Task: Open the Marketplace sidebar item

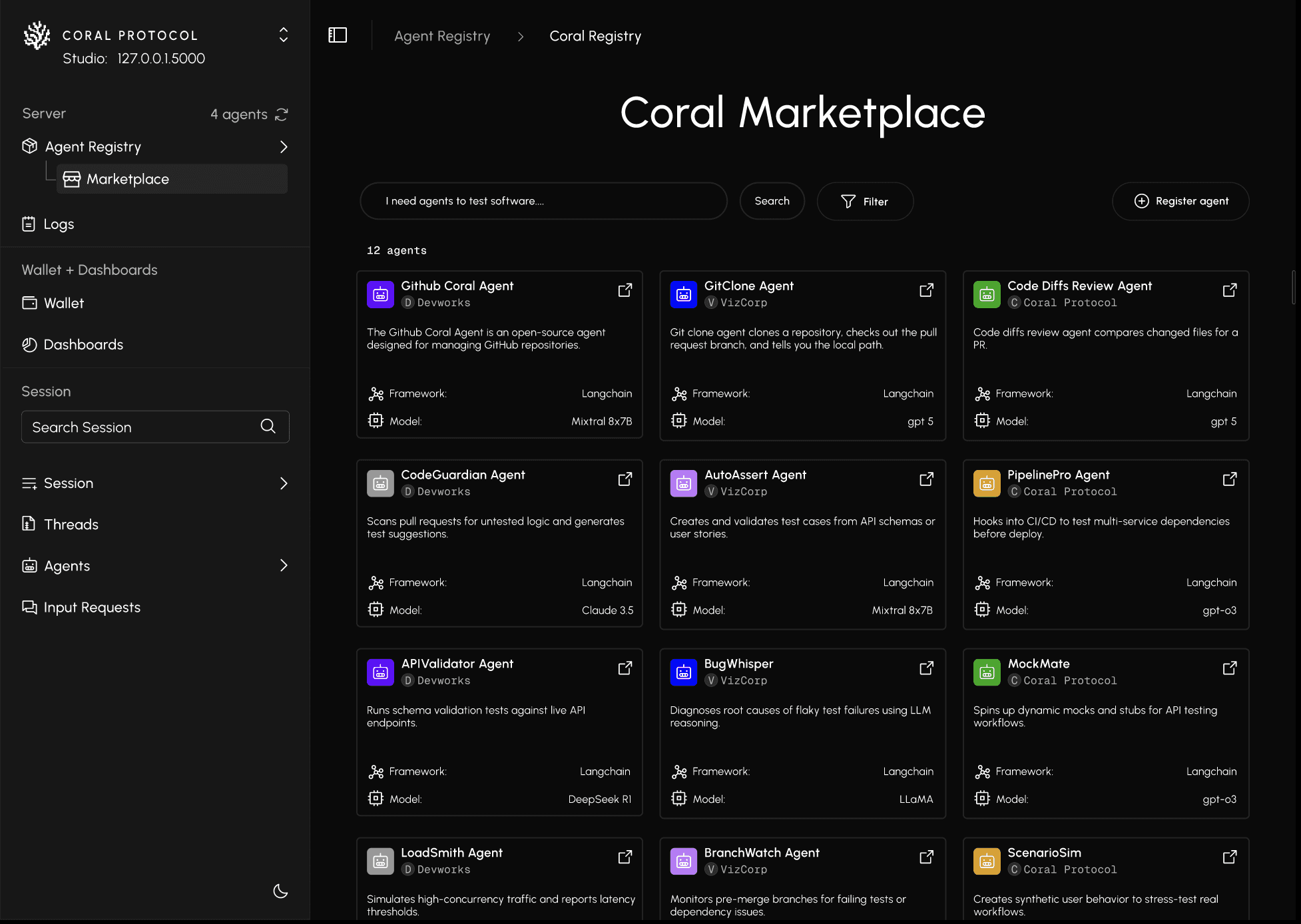Action: [x=127, y=179]
